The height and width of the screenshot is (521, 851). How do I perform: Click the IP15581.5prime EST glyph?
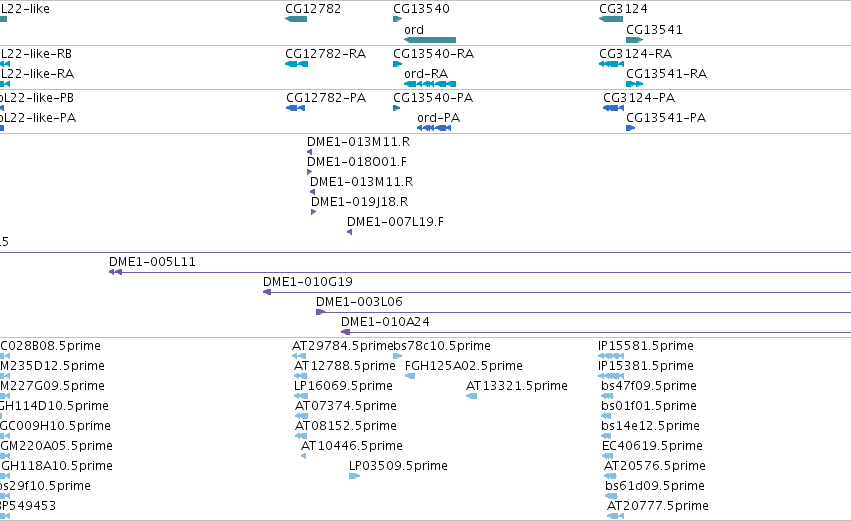(611, 356)
